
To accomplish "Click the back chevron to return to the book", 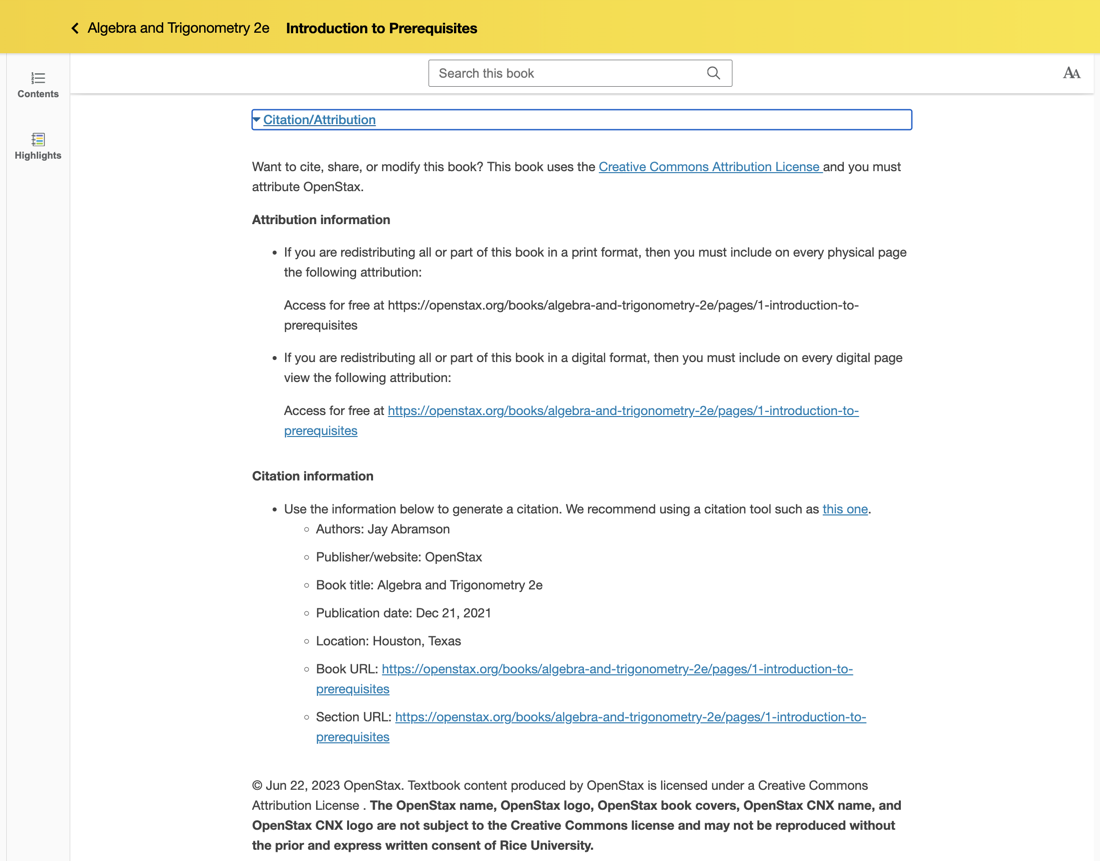I will [74, 27].
